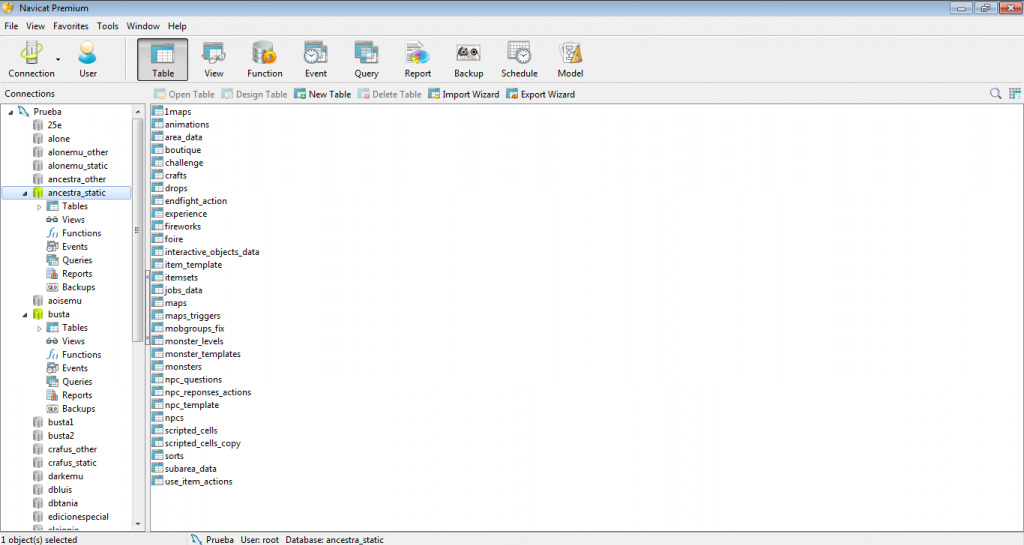Collapse the ancestra_static database node
1024x545 pixels.
point(25,193)
